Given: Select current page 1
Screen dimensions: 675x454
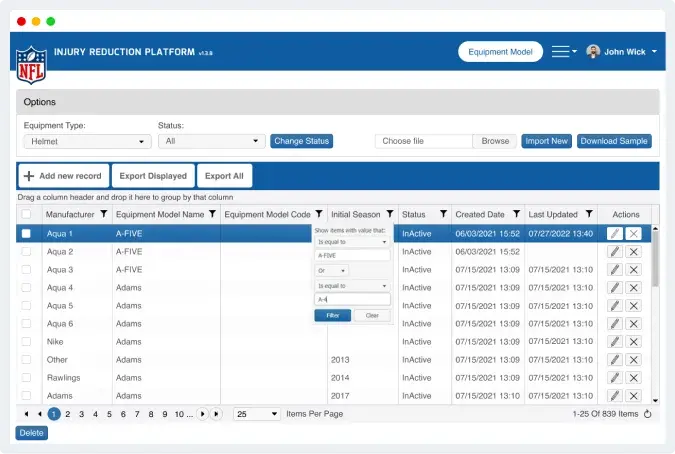Looking at the screenshot, I should (x=54, y=414).
